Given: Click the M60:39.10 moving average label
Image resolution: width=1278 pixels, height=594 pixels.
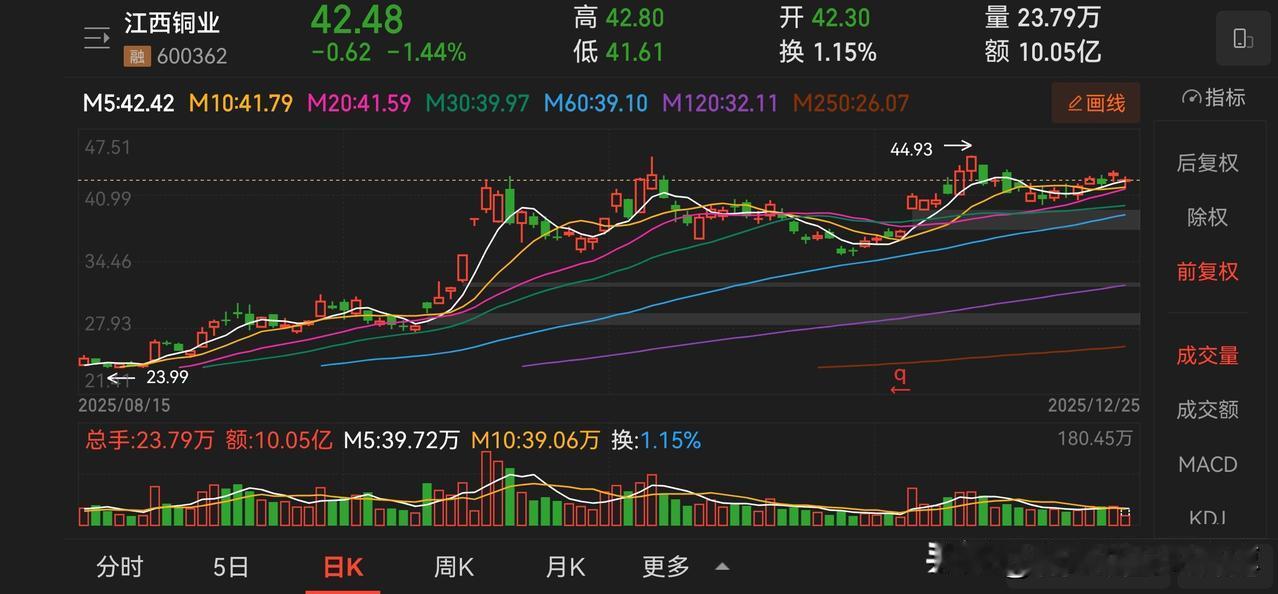Looking at the screenshot, I should (x=596, y=103).
